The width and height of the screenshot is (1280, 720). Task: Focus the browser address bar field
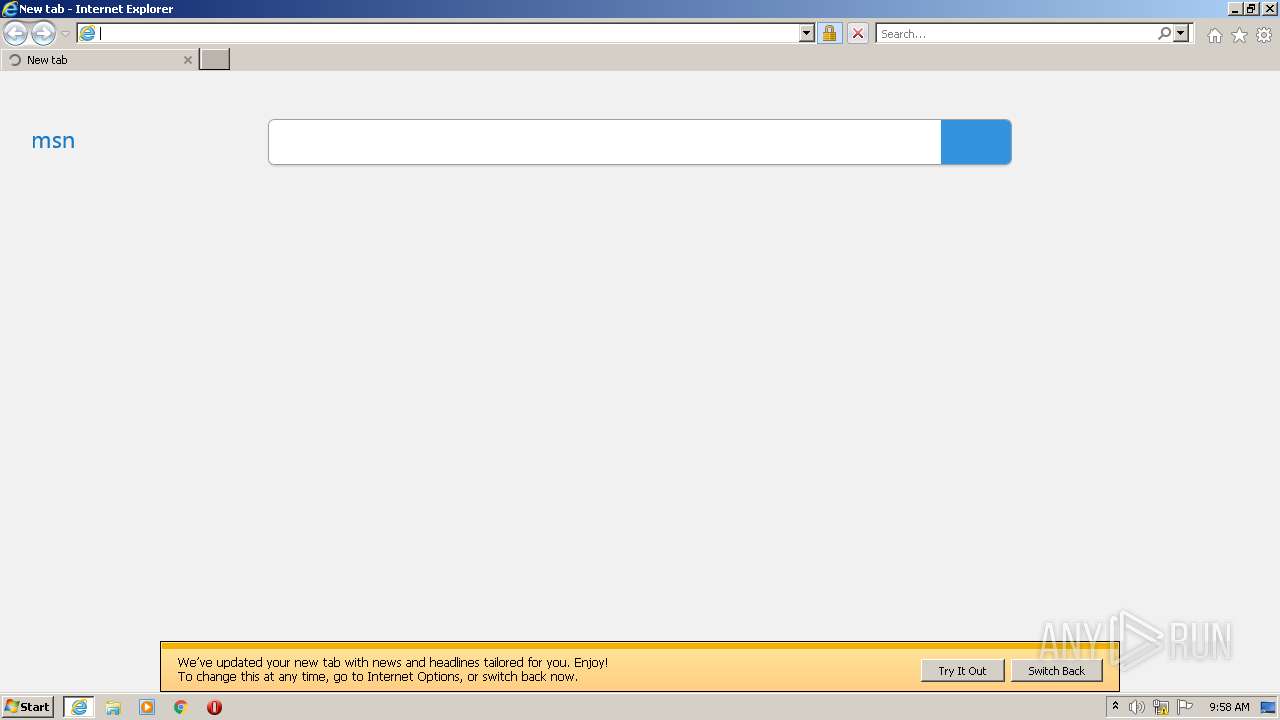(x=448, y=34)
